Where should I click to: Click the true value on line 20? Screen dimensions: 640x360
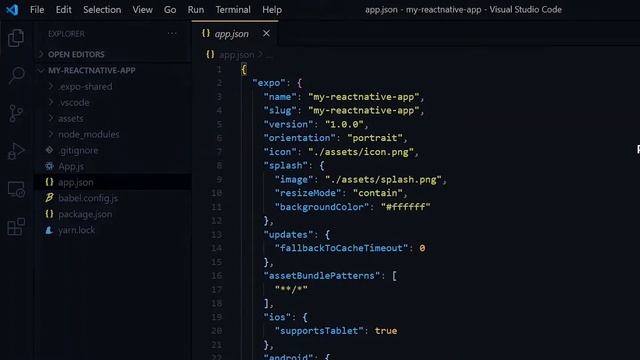pos(386,331)
